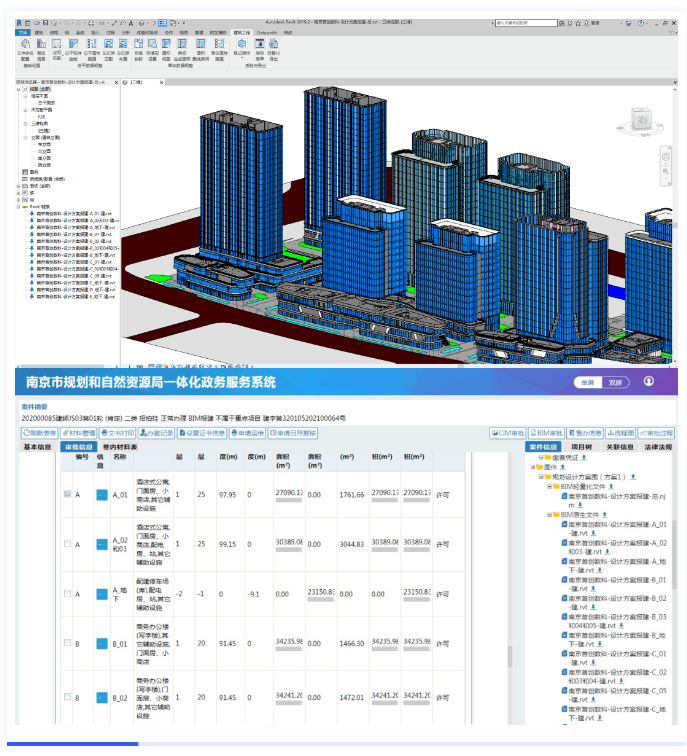Click upload icon next to BIM轻量化文件 folder
Viewport: 687px width, 756px height.
pos(611,486)
